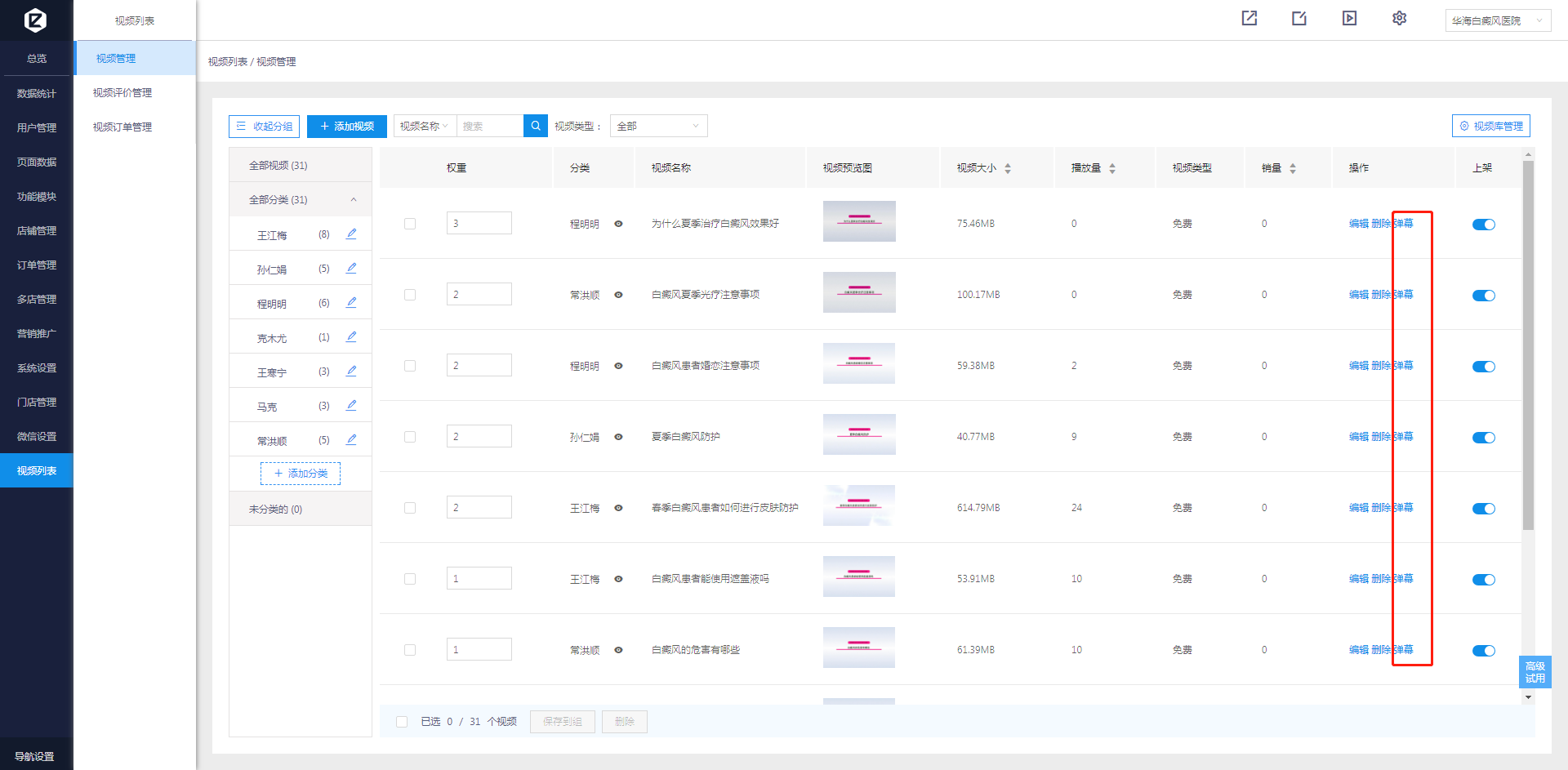Tick the select-all checkbox at bottom
Image resolution: width=1568 pixels, height=770 pixels.
[x=402, y=722]
